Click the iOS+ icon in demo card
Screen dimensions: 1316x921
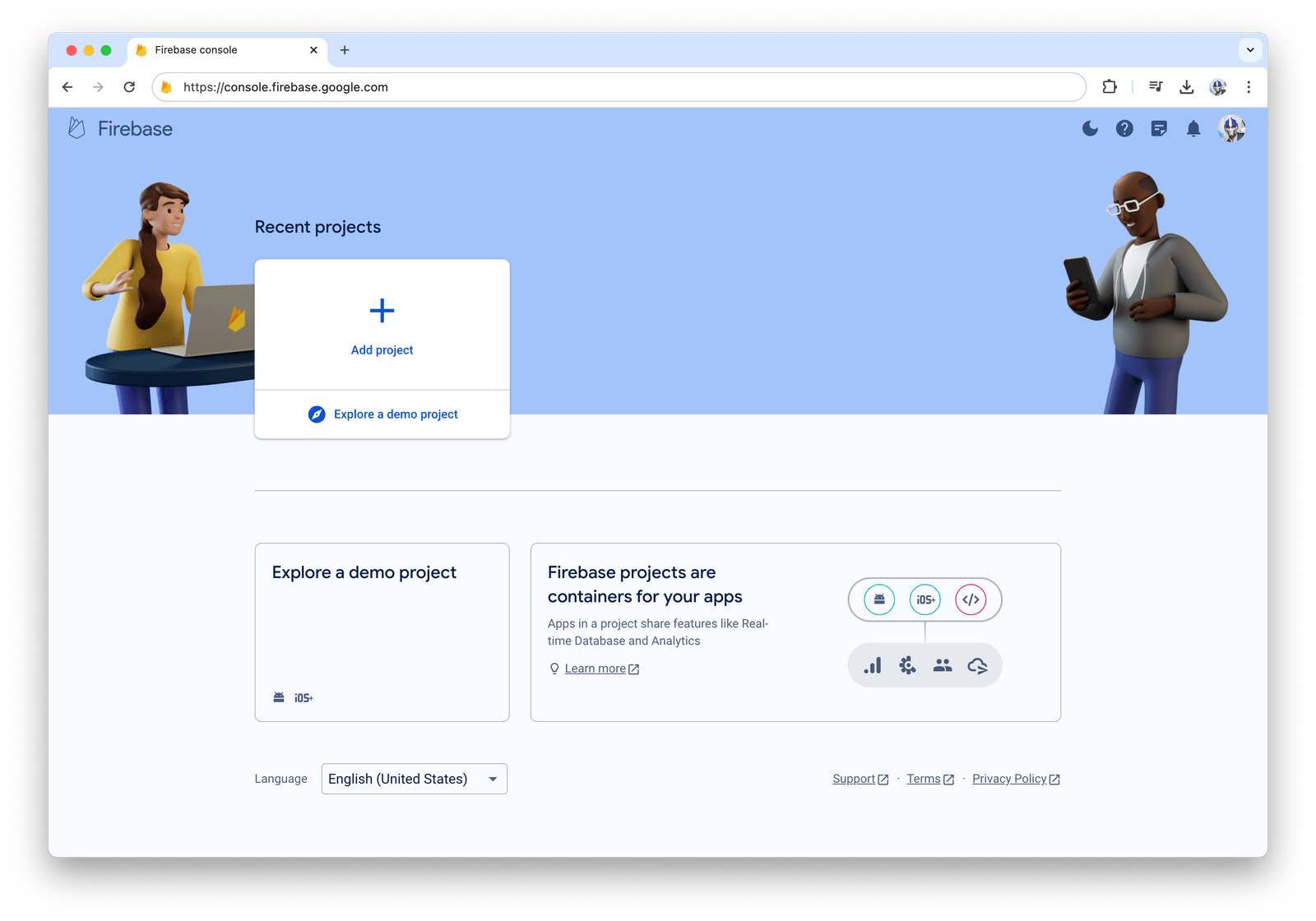(304, 697)
